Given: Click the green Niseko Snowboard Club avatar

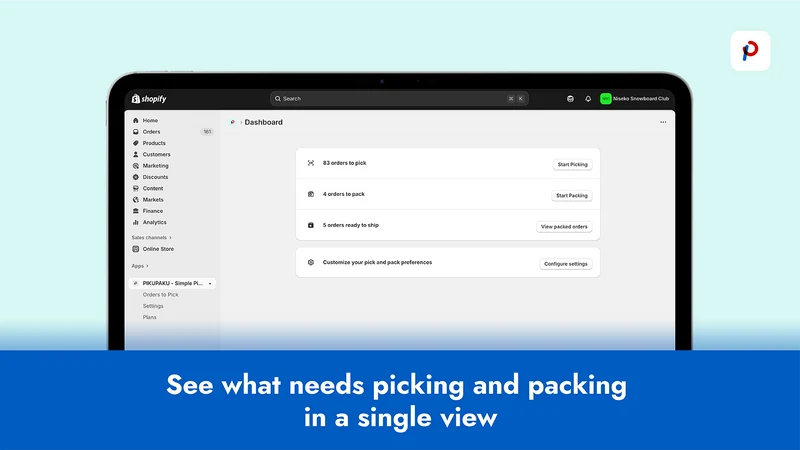Looking at the screenshot, I should pyautogui.click(x=606, y=98).
